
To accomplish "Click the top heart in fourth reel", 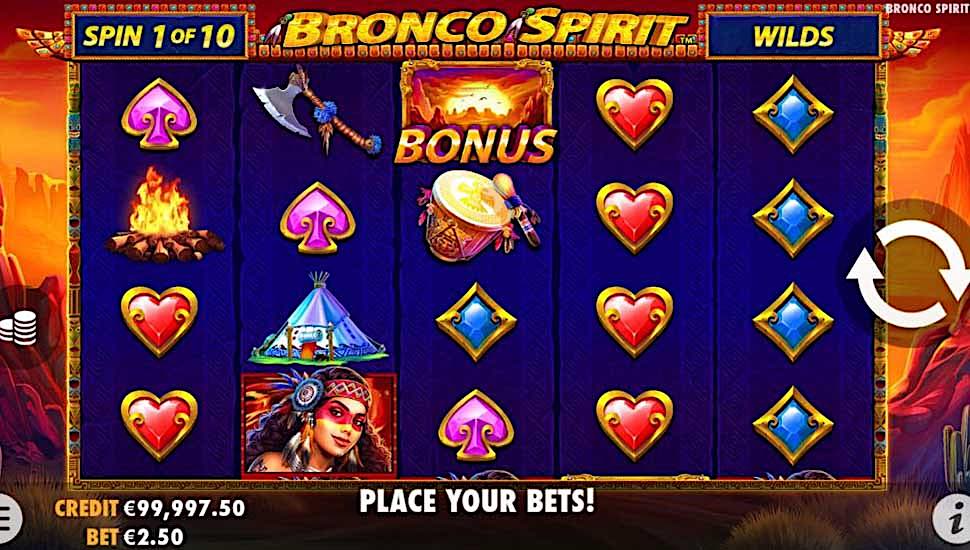I will (635, 114).
